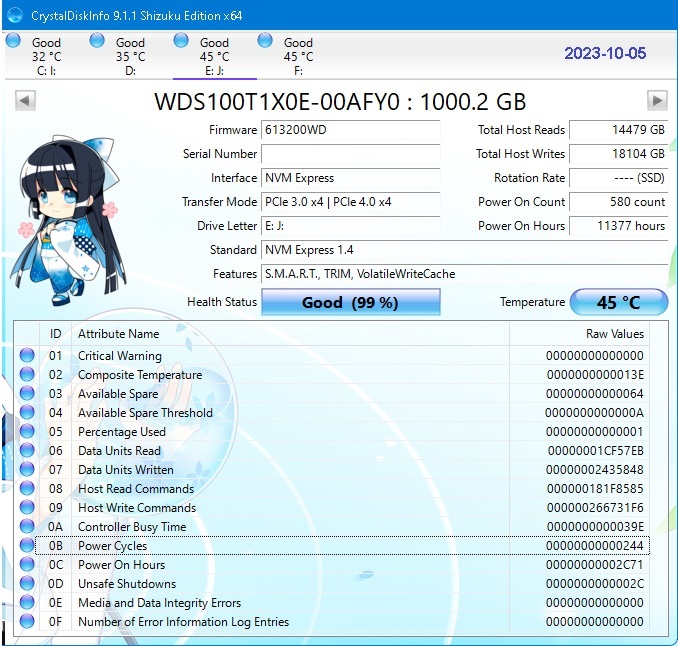This screenshot has width=678, height=646.
Task: Click raw value 0000000000013E
Action: (595, 374)
